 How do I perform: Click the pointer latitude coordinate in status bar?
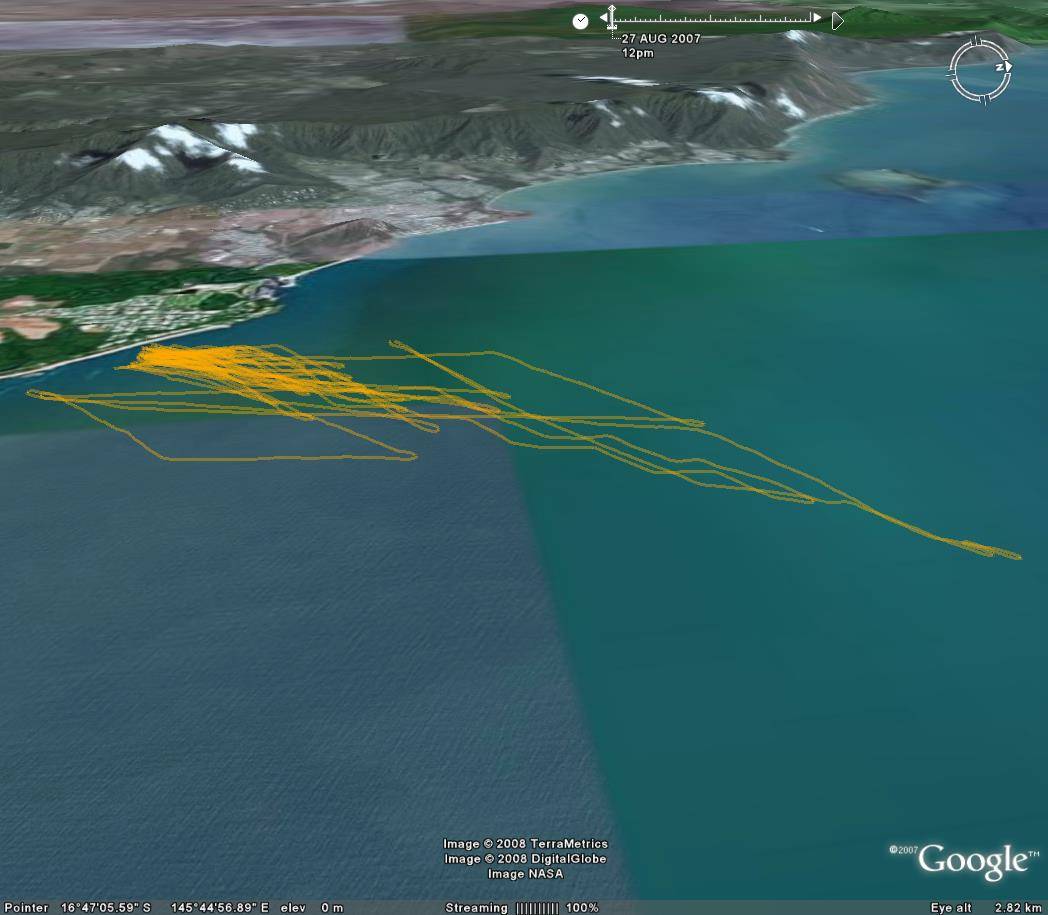click(106, 908)
